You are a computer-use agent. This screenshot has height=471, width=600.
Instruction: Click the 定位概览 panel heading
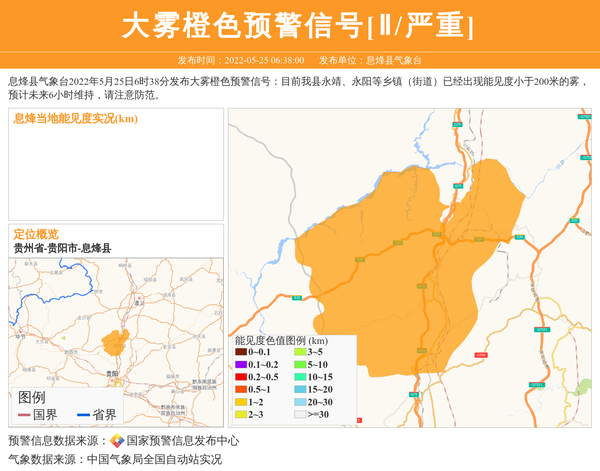click(36, 233)
